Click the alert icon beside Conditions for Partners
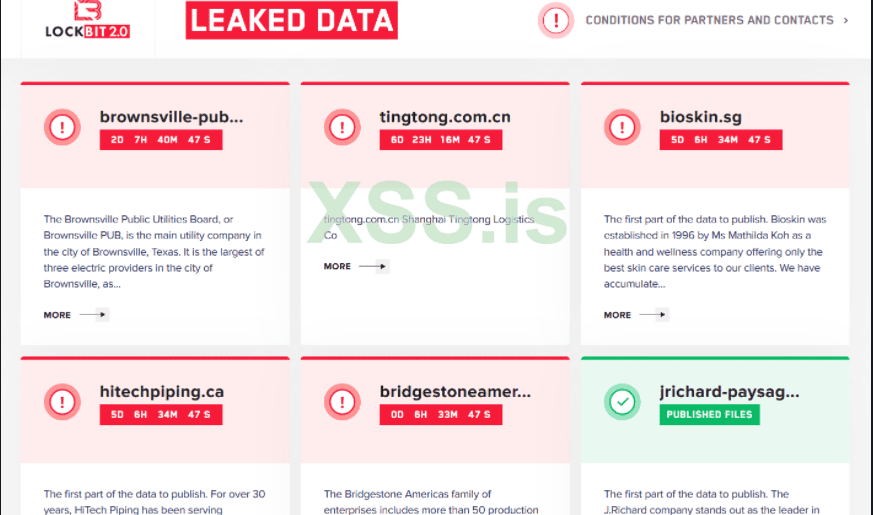 (555, 20)
